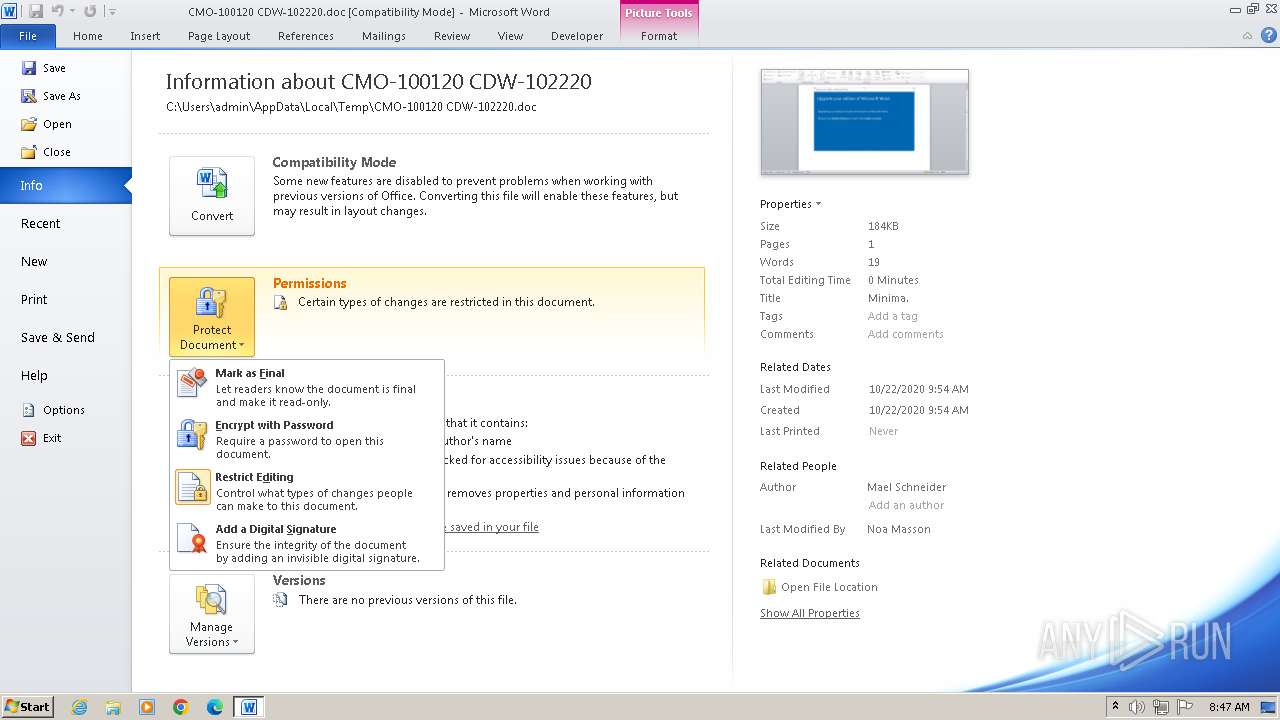Open the Save & Send section
This screenshot has width=1280, height=720.
(58, 338)
